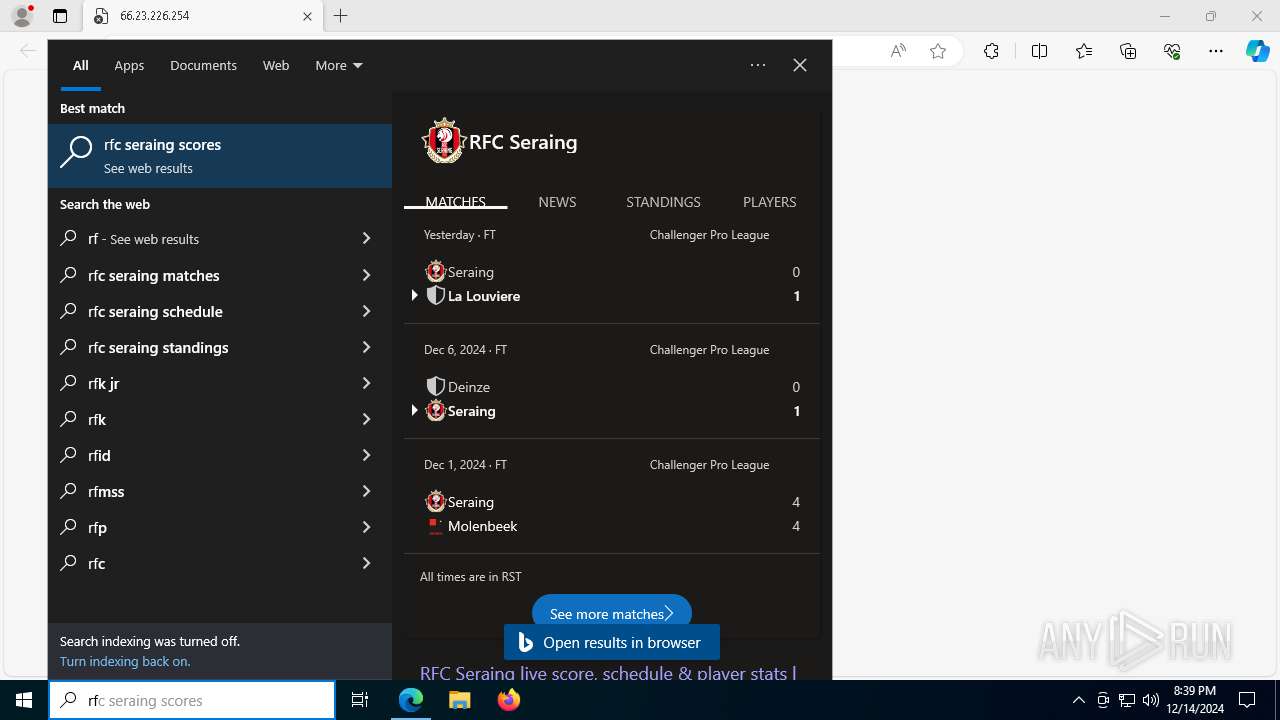Open the Windows Start menu

tap(24, 700)
